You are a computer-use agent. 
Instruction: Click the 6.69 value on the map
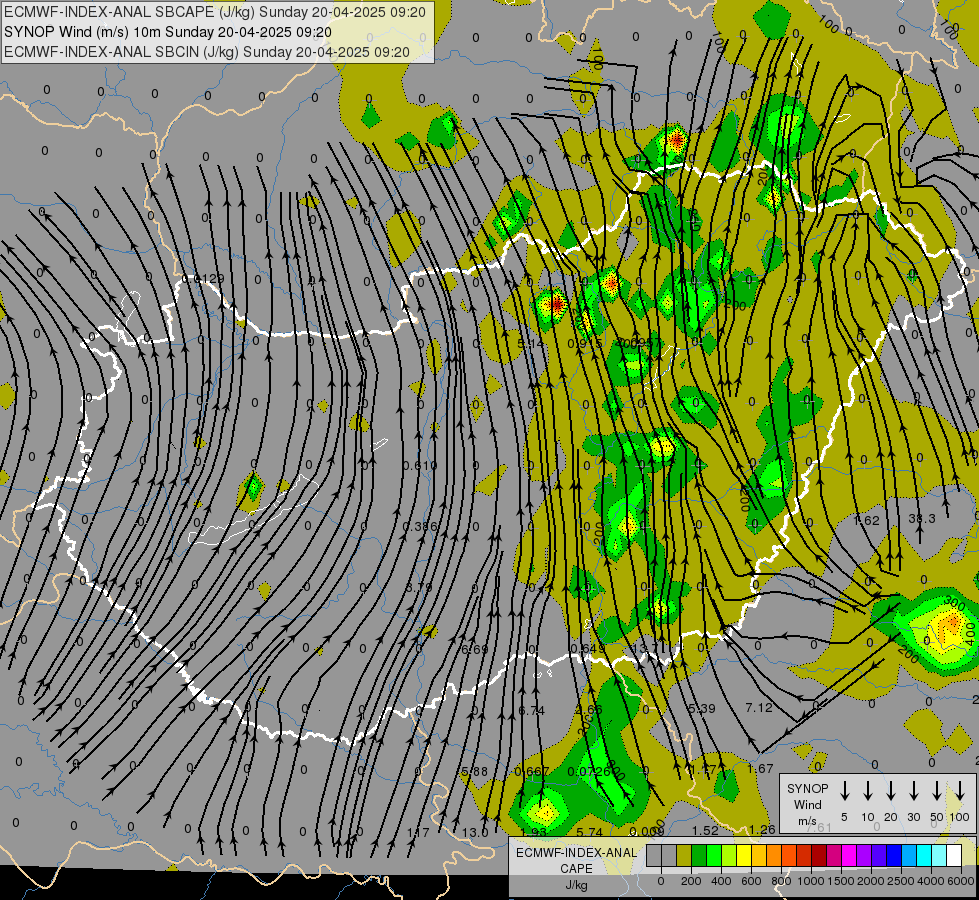(475, 650)
